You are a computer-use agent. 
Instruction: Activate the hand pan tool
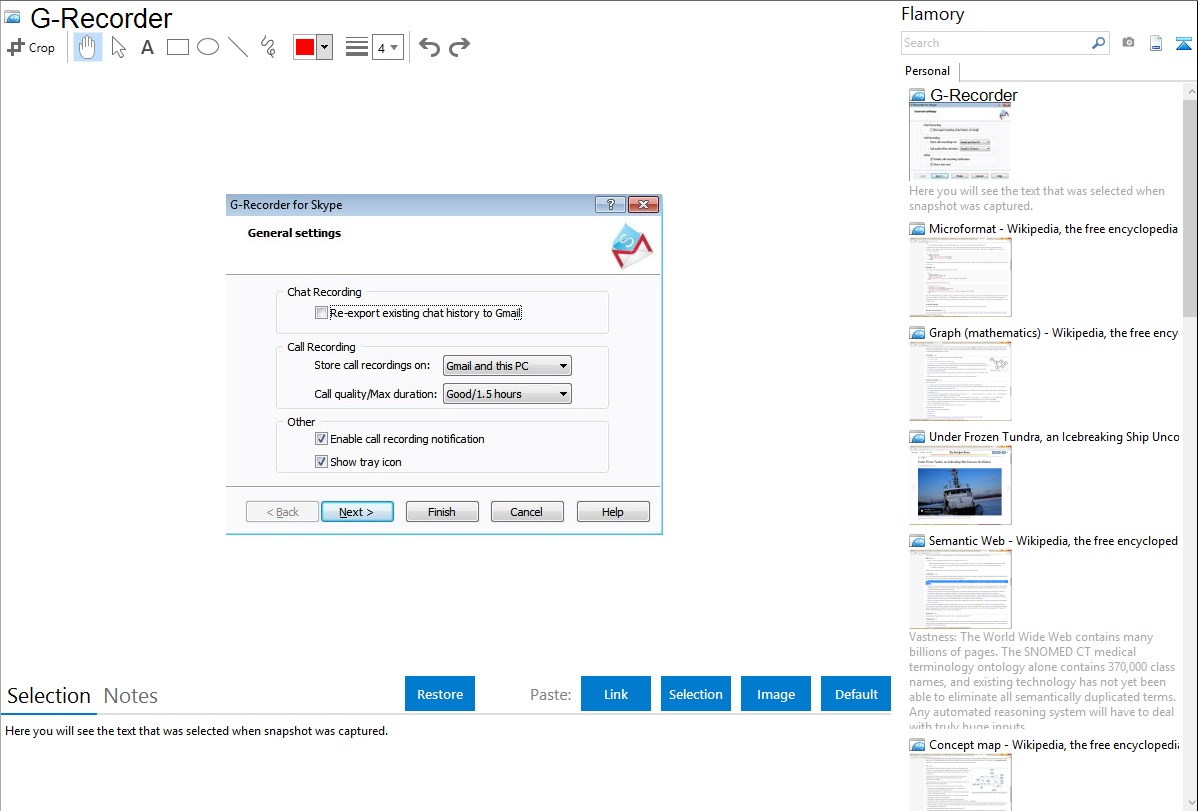tap(88, 47)
